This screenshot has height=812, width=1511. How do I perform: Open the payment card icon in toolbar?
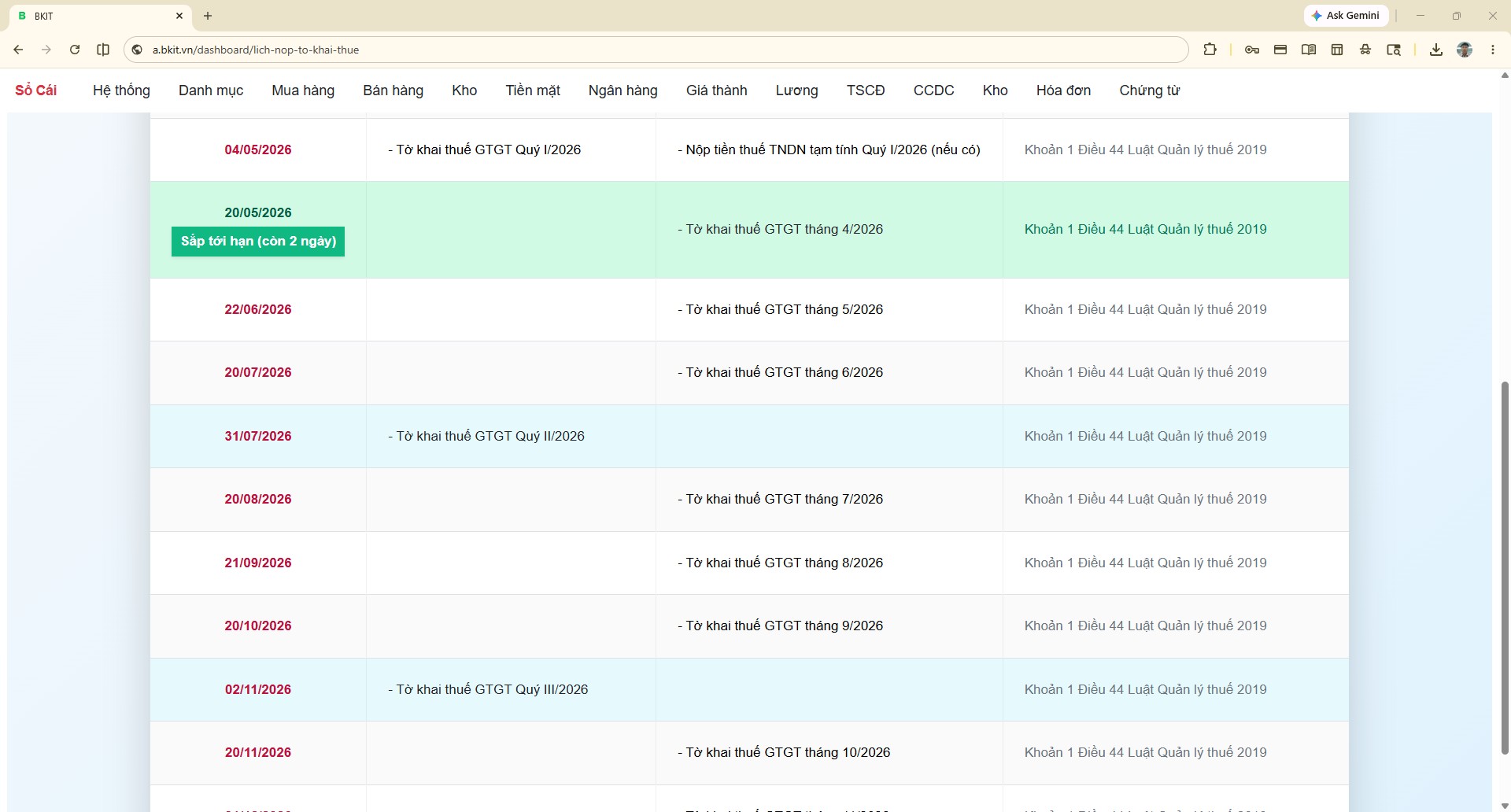[1280, 50]
